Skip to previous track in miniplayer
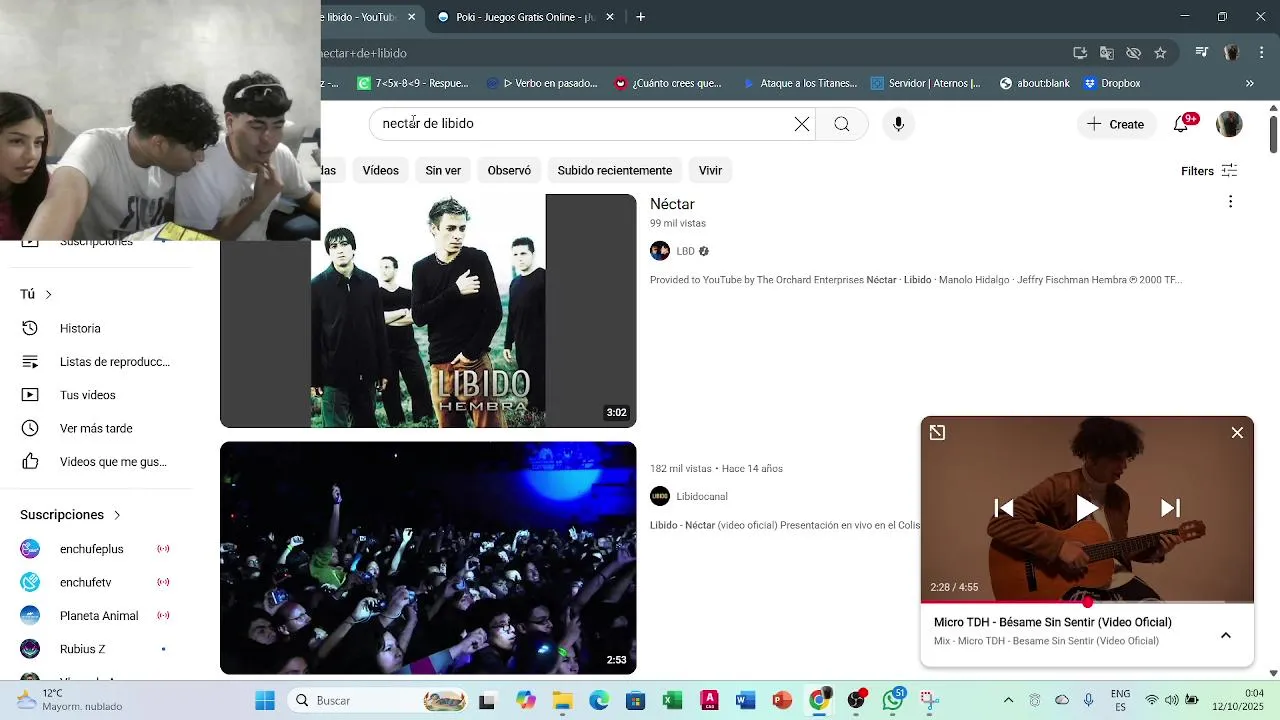This screenshot has width=1280, height=720. pos(1004,508)
